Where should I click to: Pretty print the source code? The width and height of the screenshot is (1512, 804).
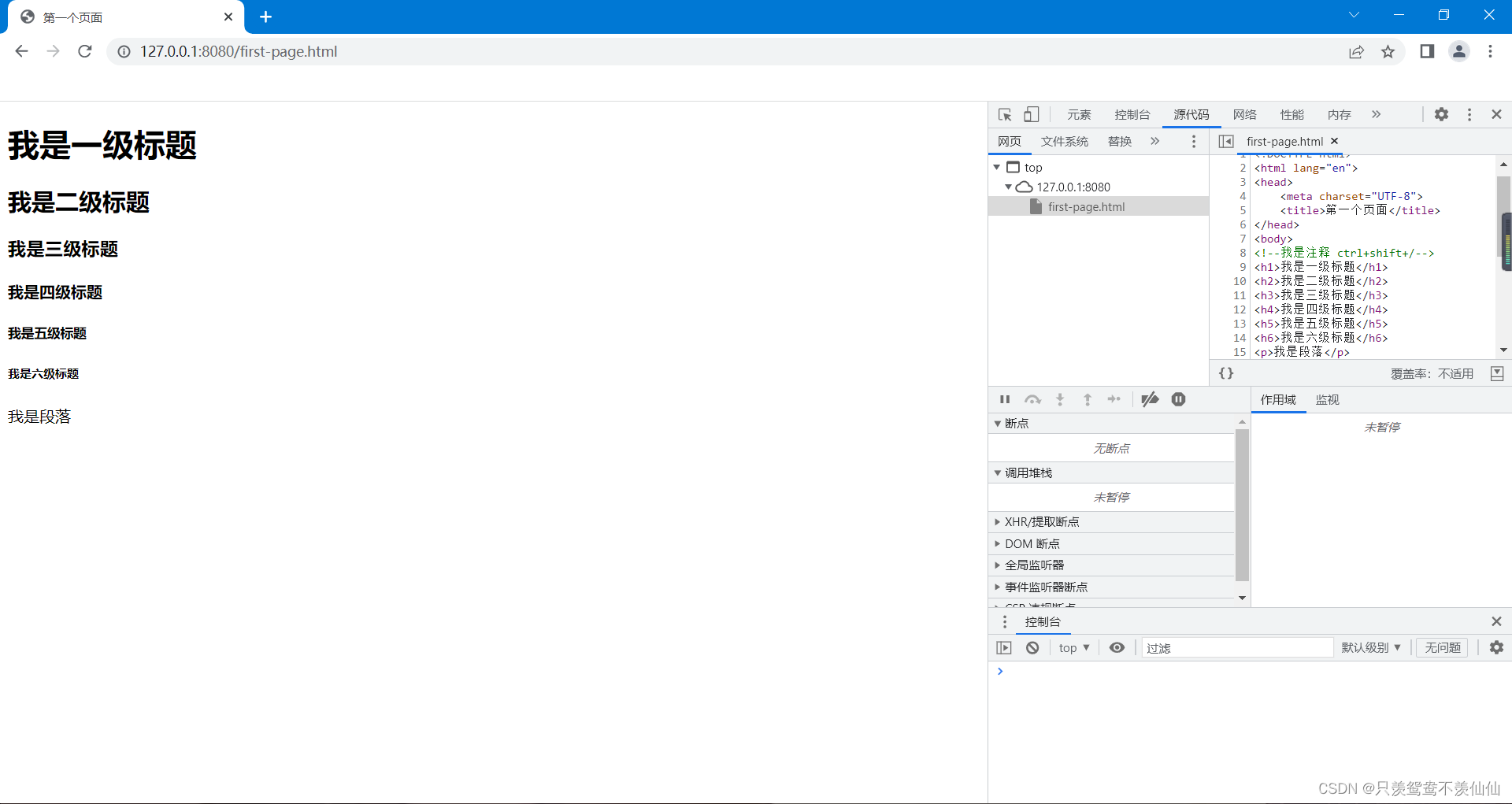click(1226, 373)
